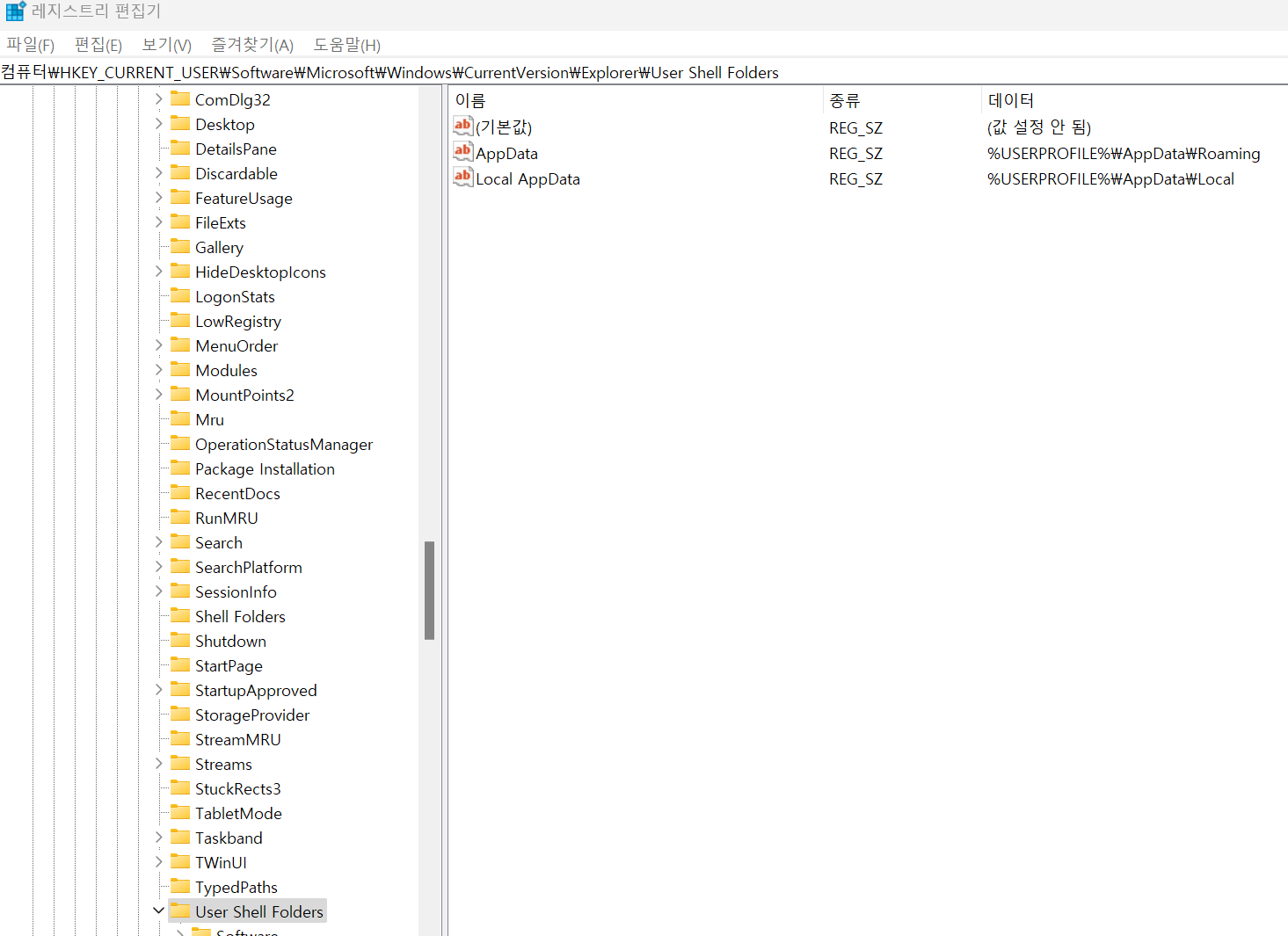The height and width of the screenshot is (936, 1288).
Task: Click the Gallery folder icon
Action: click(x=180, y=246)
